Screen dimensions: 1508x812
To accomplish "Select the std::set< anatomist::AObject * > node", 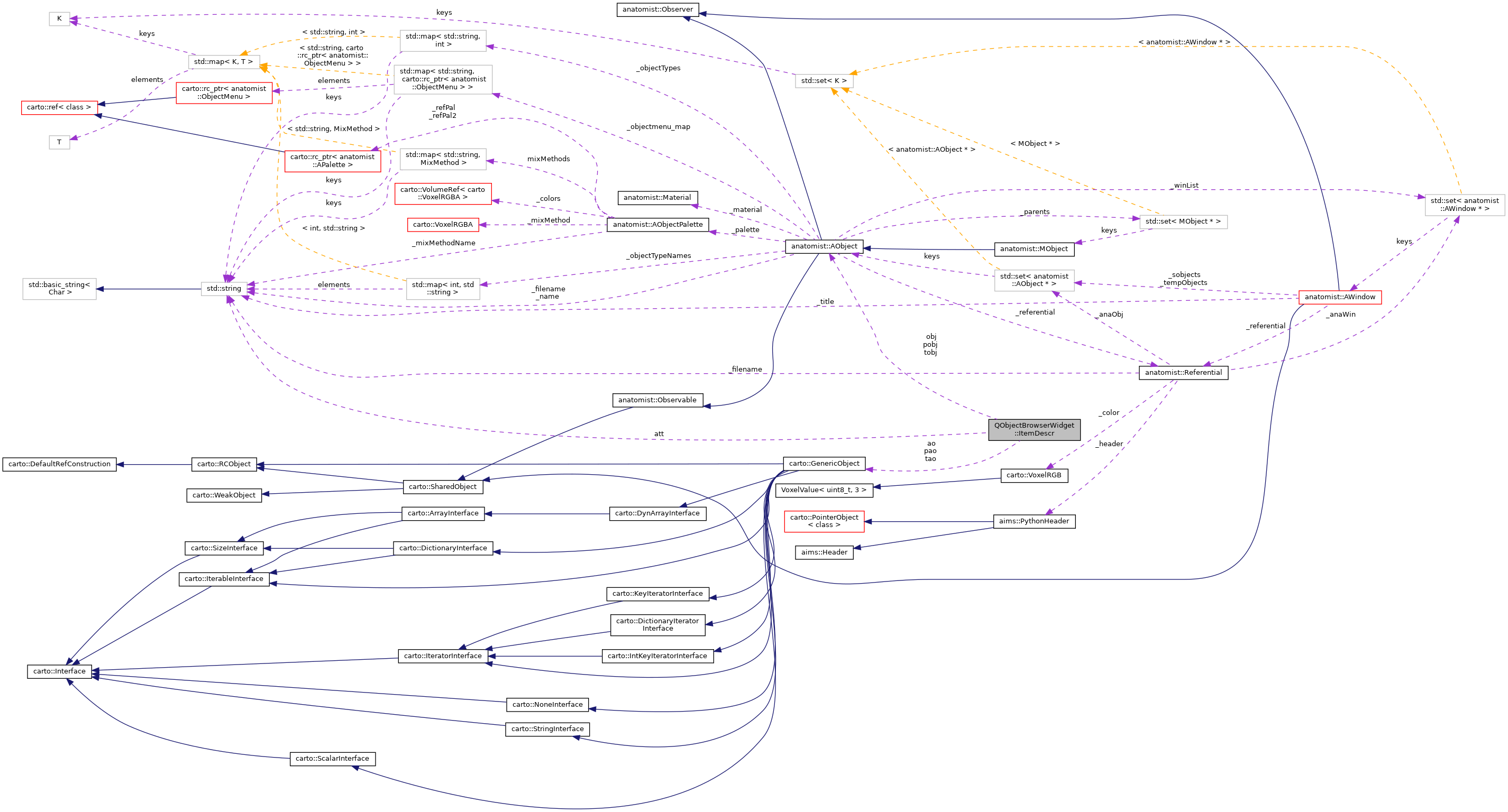I will tap(1034, 280).
